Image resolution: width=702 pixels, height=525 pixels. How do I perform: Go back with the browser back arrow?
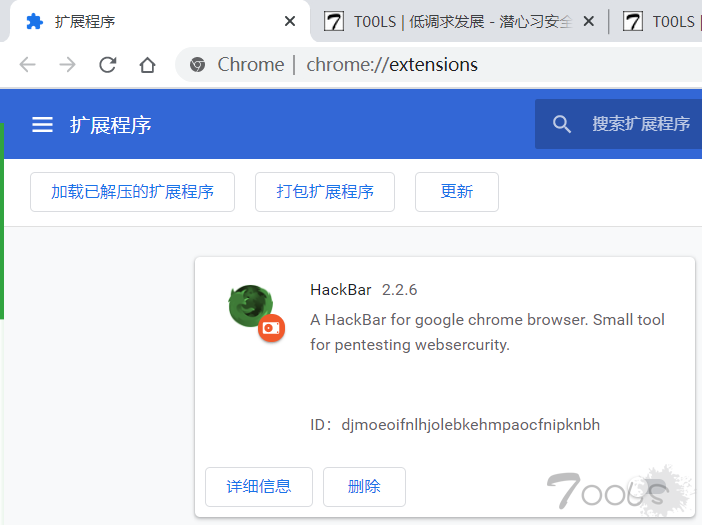27,65
